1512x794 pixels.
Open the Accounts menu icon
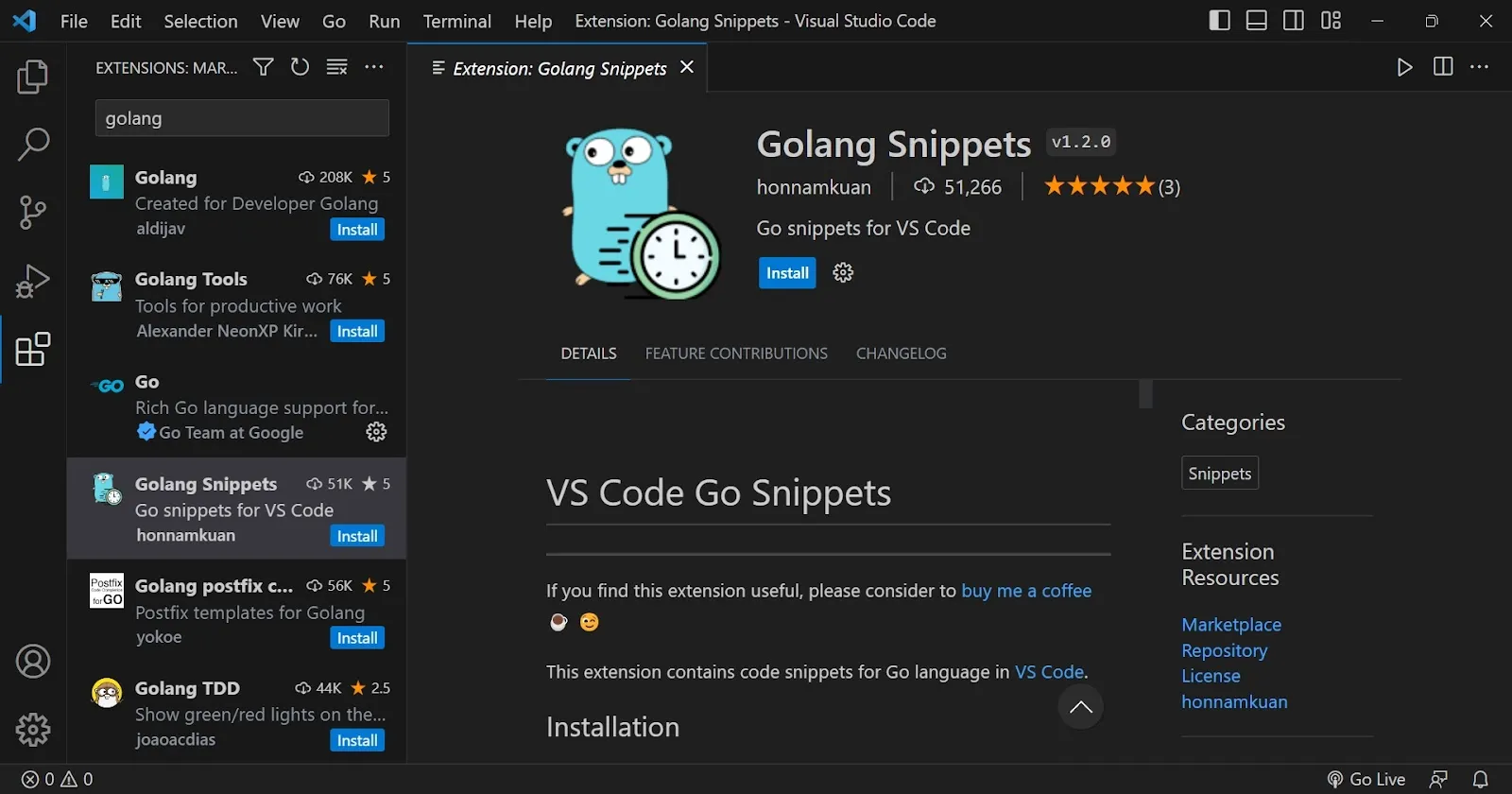click(x=33, y=662)
